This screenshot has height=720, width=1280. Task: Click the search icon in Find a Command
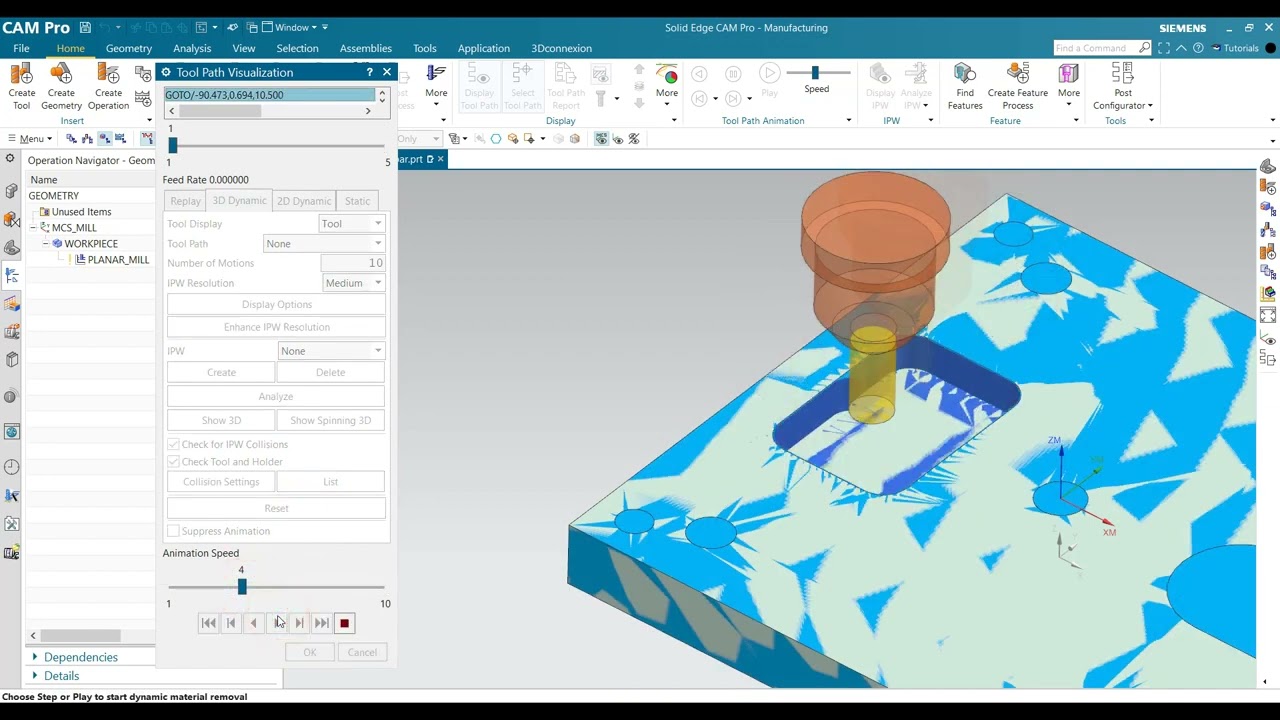coord(1146,48)
